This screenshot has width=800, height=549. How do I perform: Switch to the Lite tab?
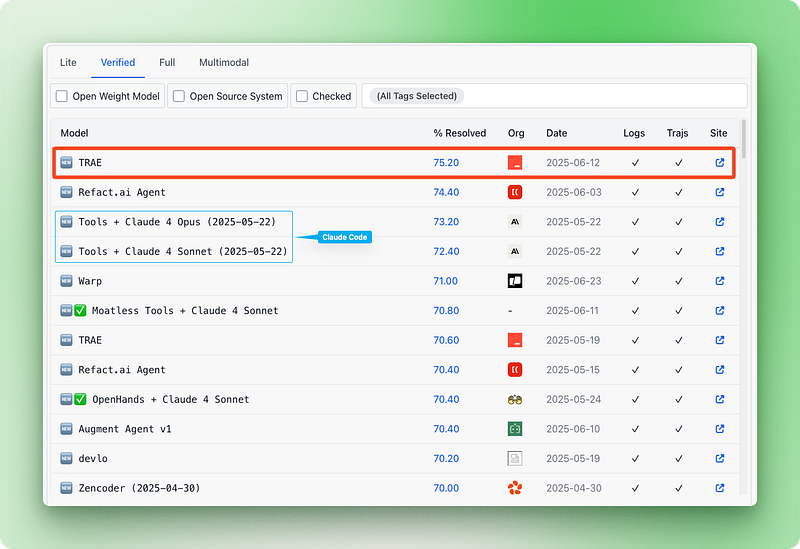pos(68,62)
